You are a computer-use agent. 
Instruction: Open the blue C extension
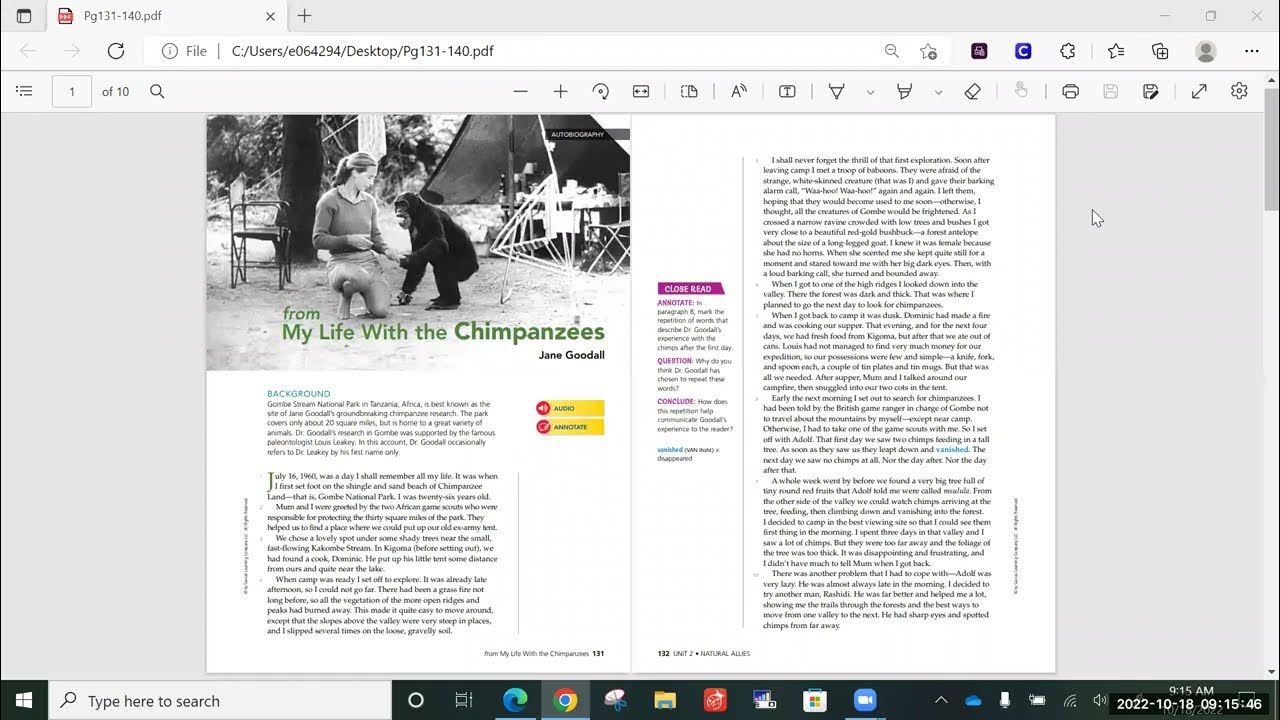coord(1023,51)
